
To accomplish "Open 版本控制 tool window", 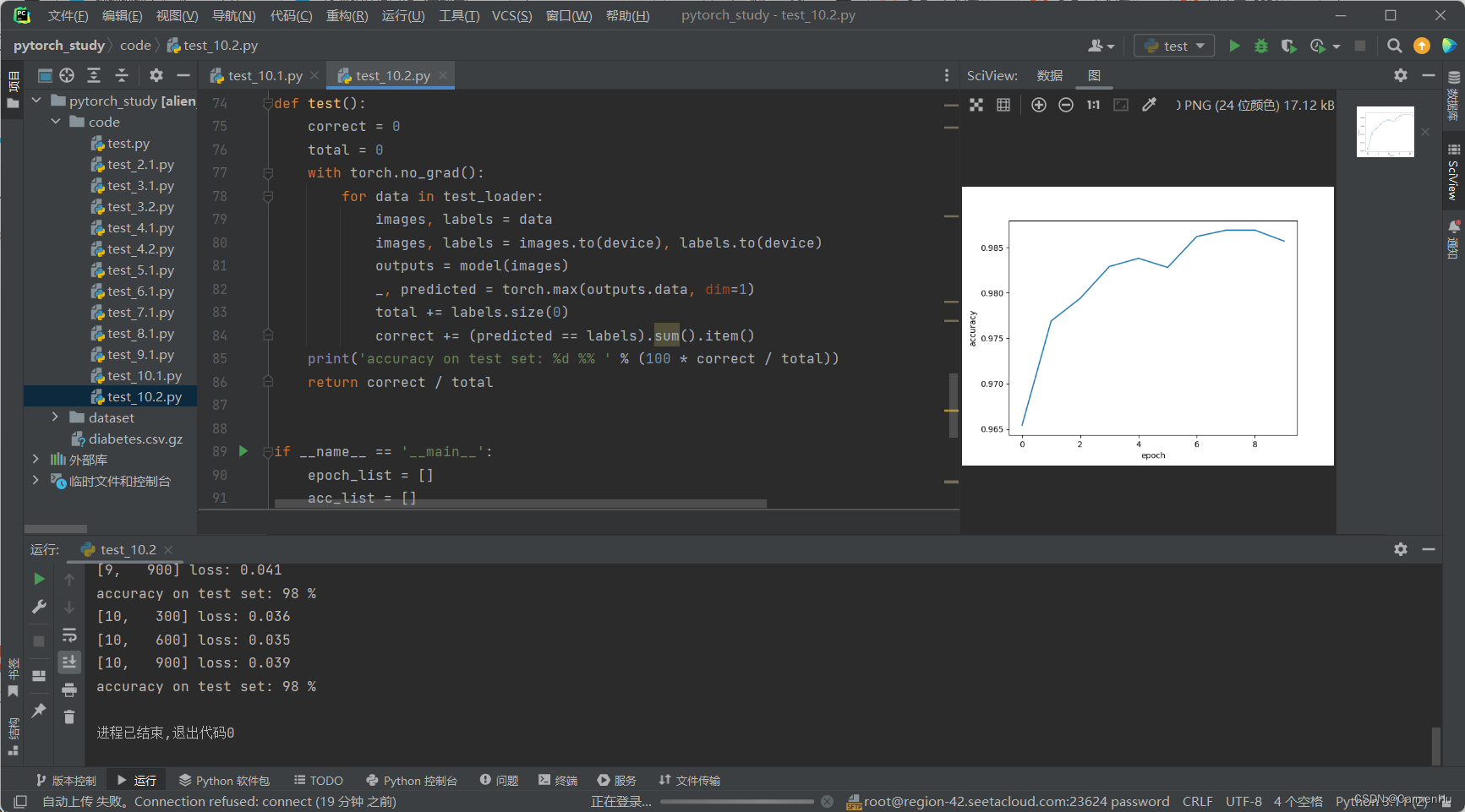I will click(x=66, y=780).
